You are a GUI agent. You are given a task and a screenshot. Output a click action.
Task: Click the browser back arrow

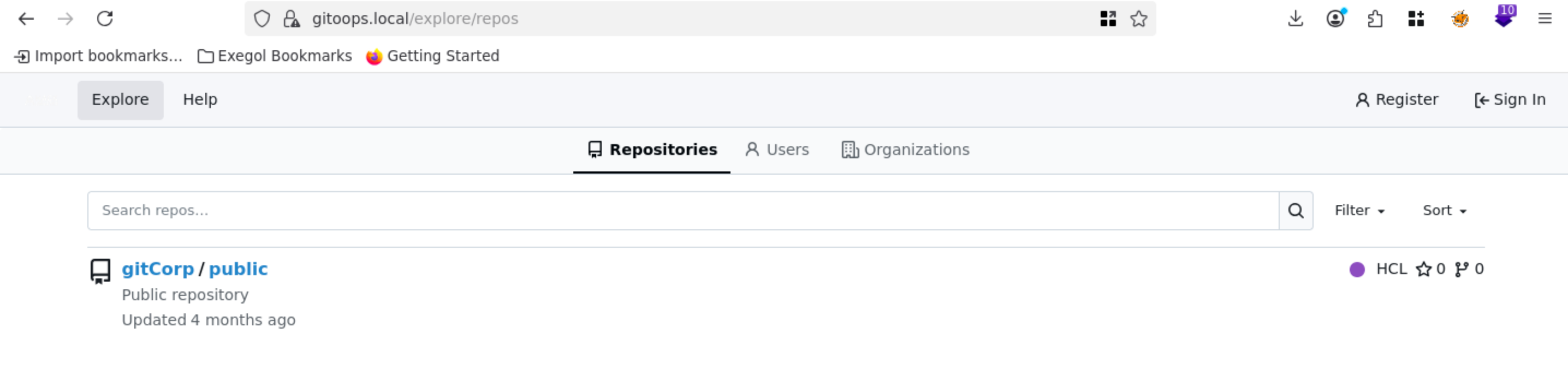tap(26, 19)
